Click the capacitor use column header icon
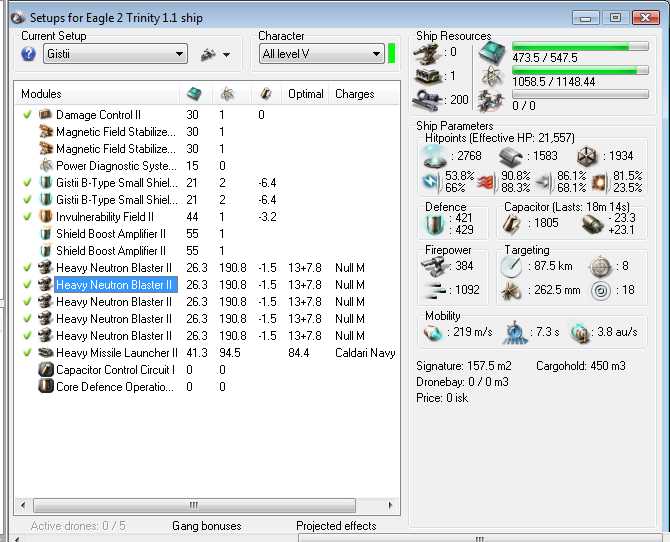 coord(266,94)
